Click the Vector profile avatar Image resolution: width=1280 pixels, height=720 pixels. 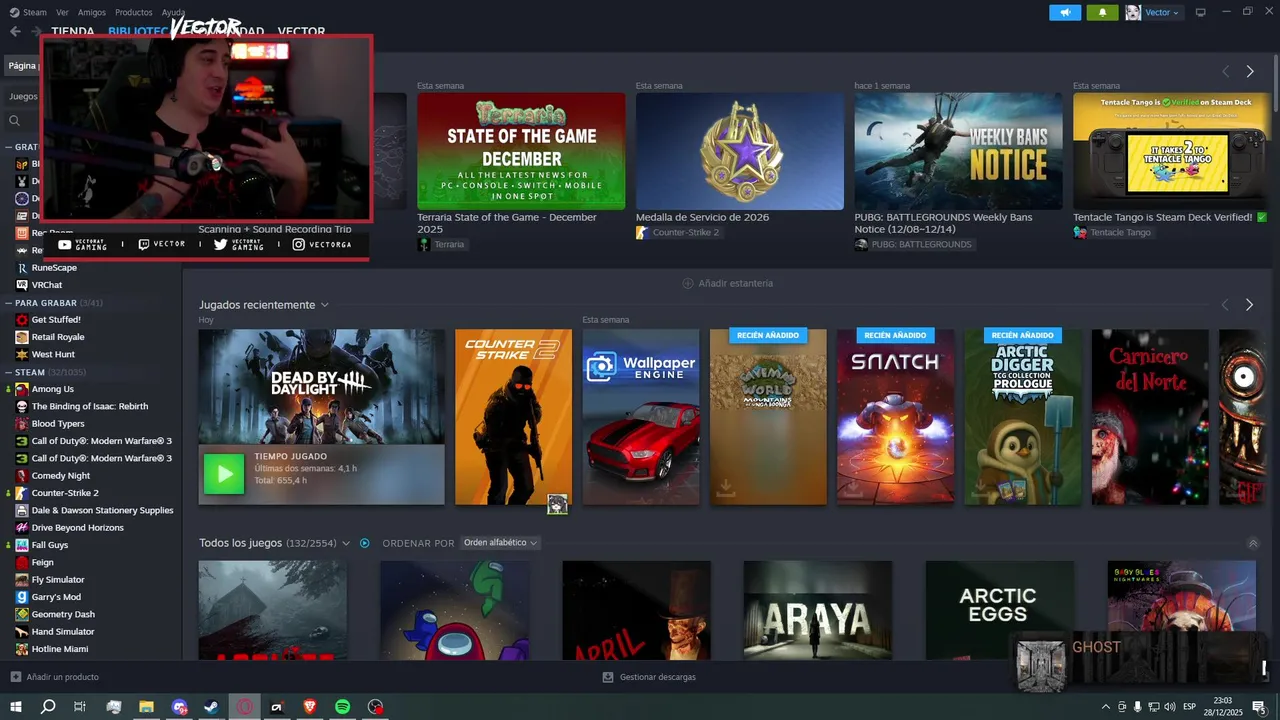pos(1133,13)
